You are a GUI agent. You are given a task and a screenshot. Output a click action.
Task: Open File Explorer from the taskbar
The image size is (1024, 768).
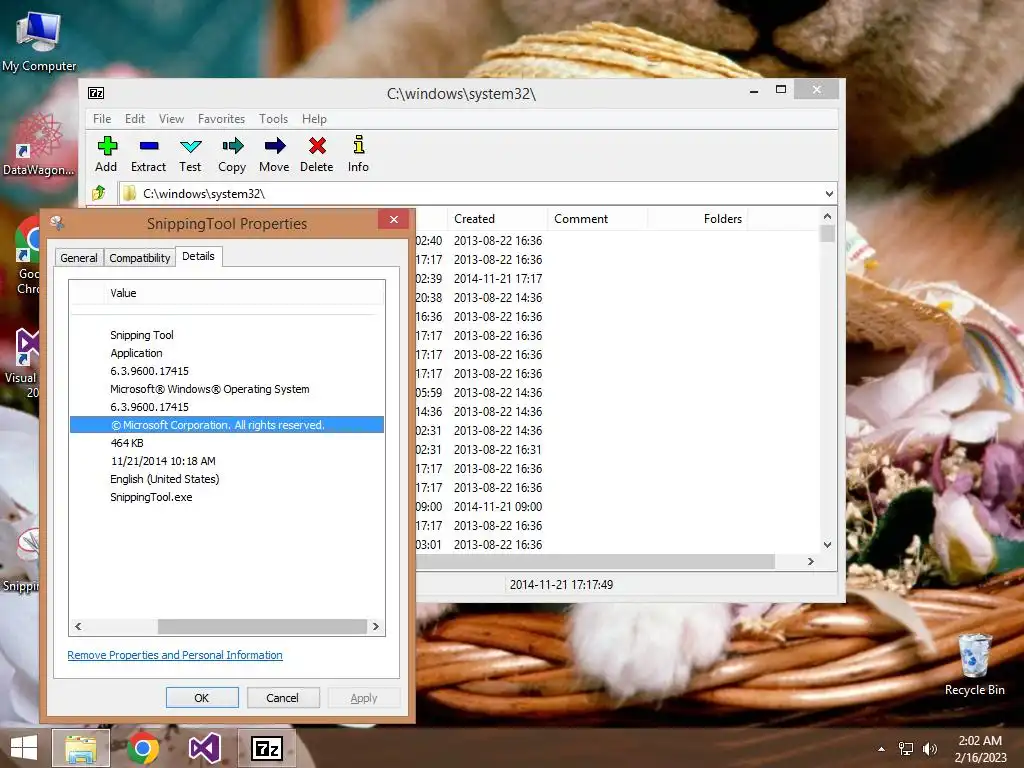(x=80, y=748)
